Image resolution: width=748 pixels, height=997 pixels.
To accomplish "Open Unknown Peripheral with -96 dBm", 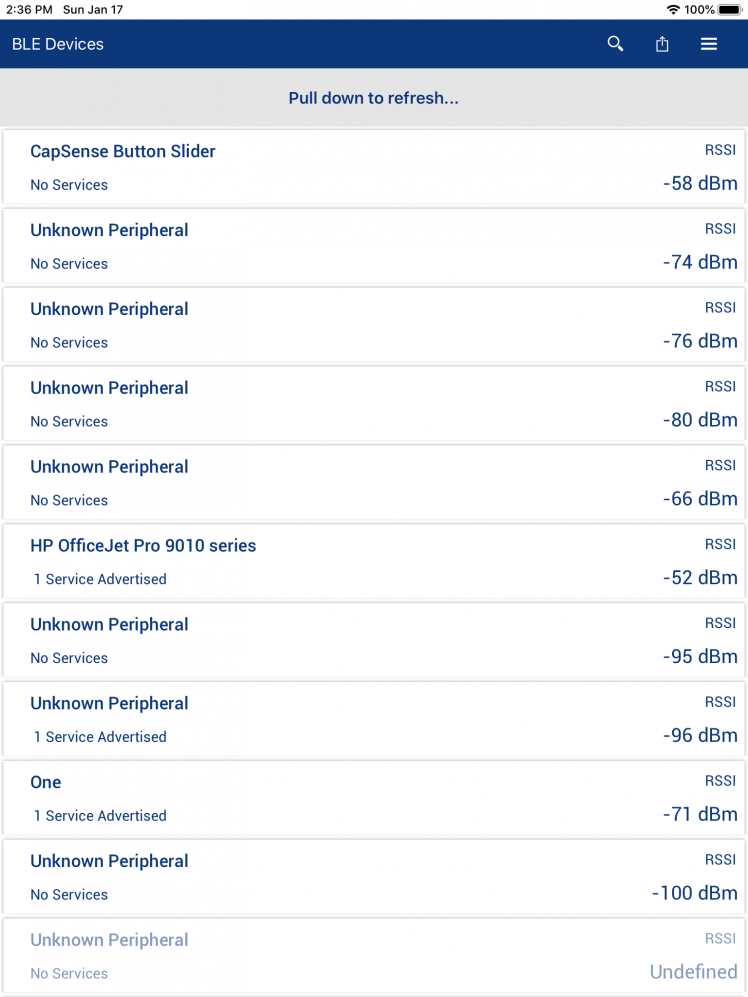I will tap(374, 719).
